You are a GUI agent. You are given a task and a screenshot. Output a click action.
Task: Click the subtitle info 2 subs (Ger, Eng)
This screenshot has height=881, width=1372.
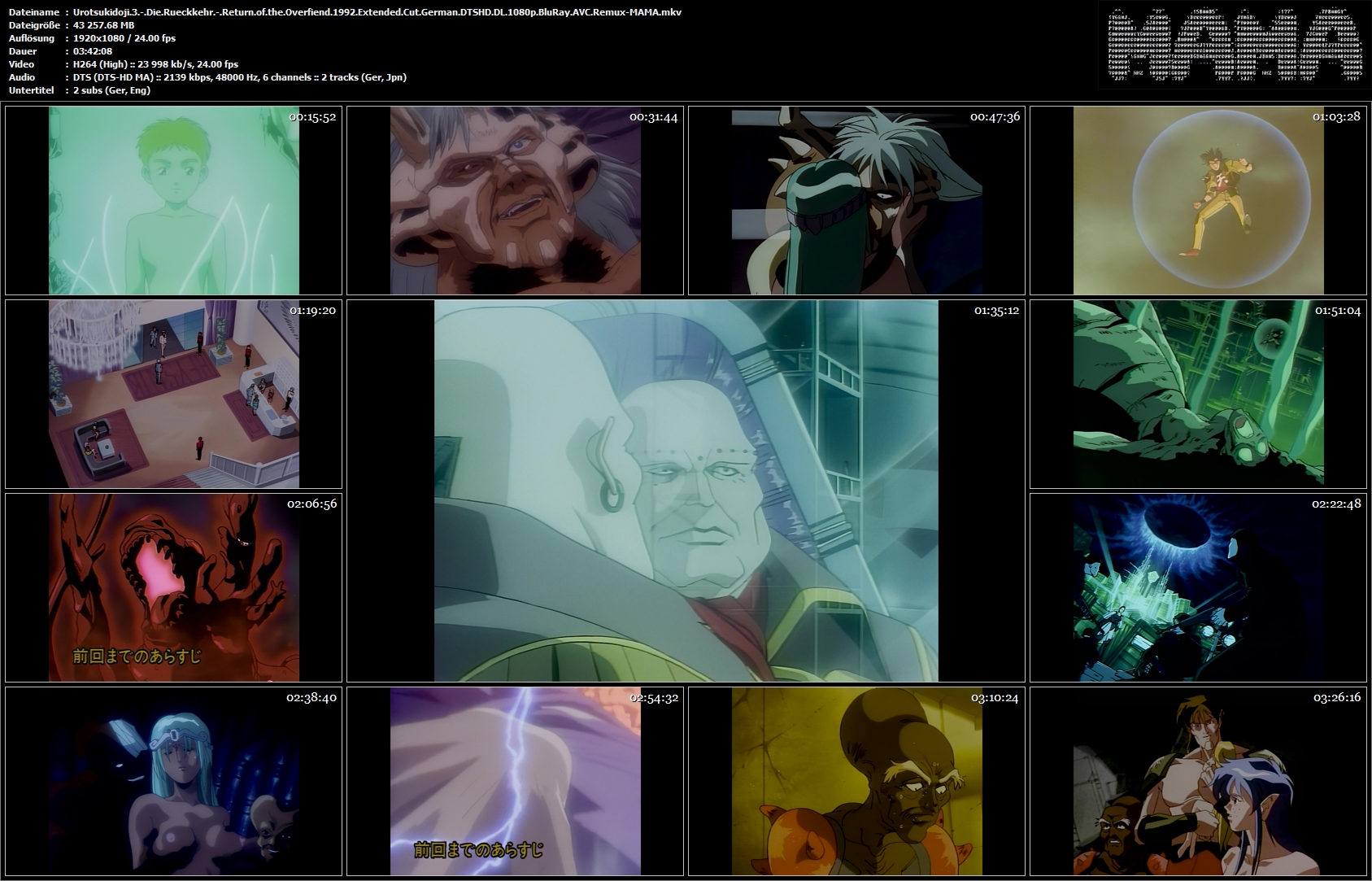point(111,90)
